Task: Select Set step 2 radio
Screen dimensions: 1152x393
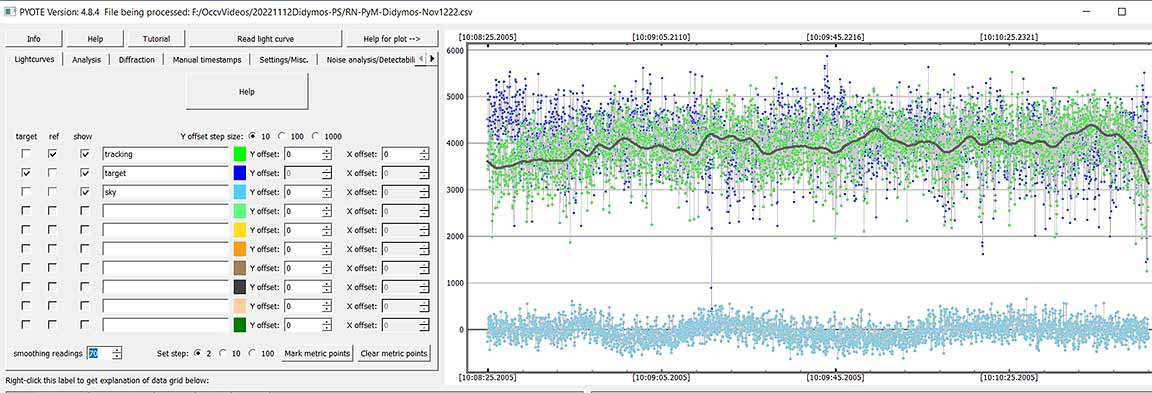Action: 198,353
